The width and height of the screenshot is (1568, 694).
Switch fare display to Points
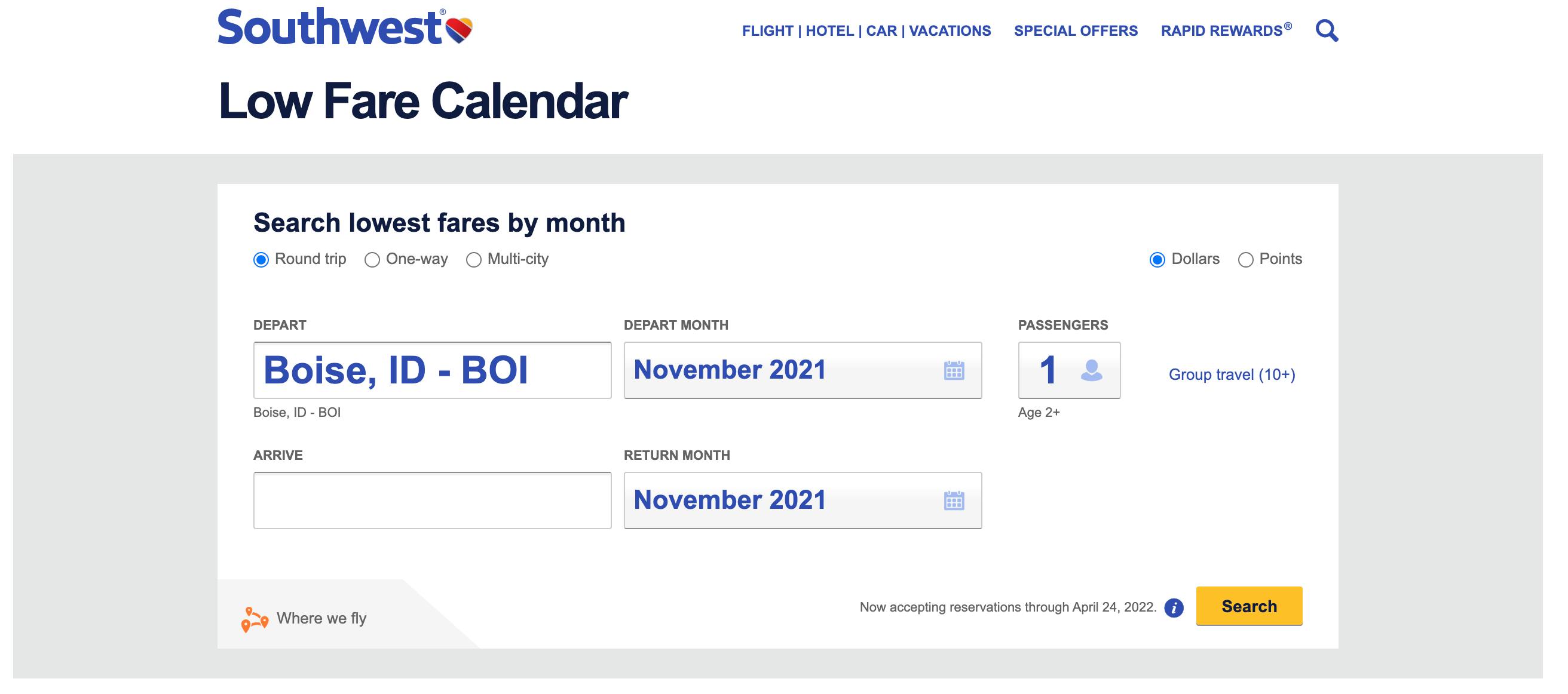[1245, 260]
